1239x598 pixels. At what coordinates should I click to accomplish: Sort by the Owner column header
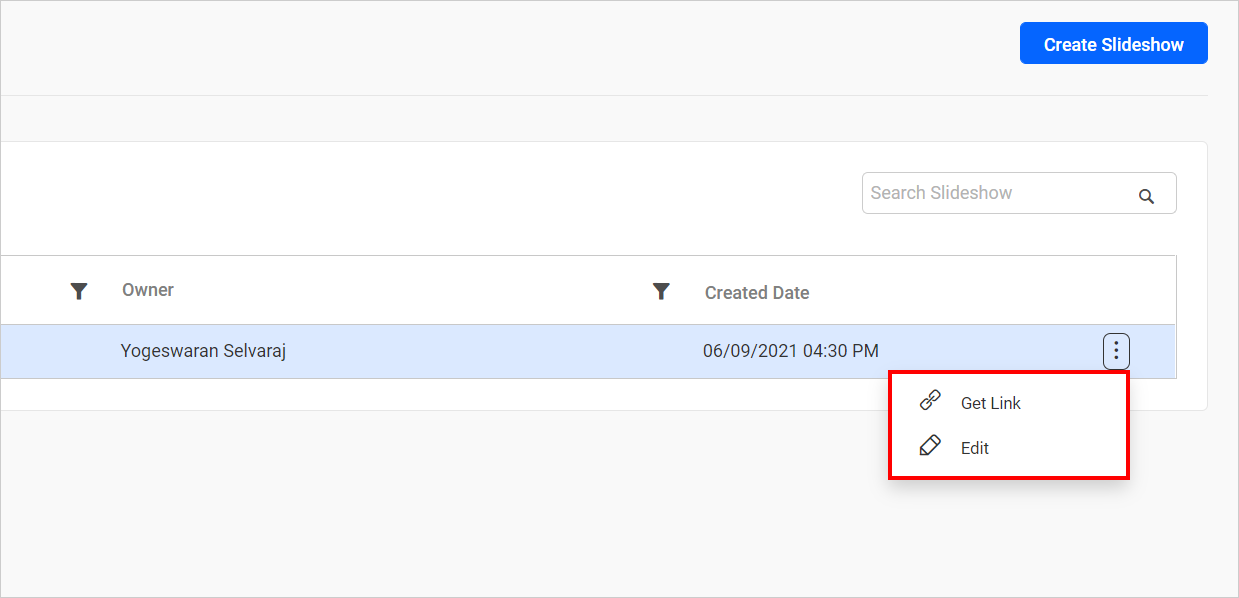point(148,290)
